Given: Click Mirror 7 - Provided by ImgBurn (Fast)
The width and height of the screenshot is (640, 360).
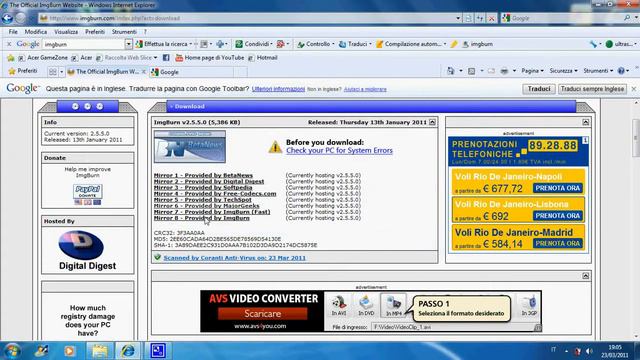Looking at the screenshot, I should click(x=212, y=212).
